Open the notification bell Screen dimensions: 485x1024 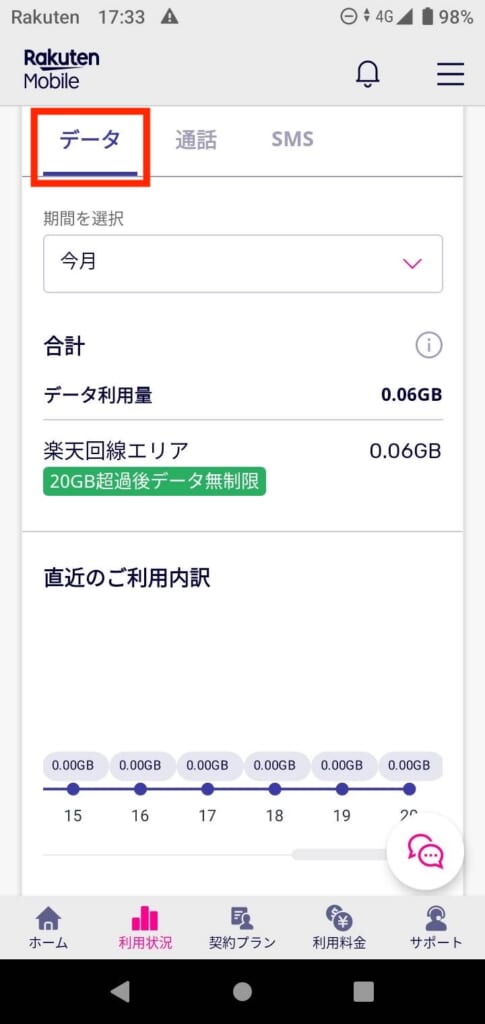[x=368, y=74]
